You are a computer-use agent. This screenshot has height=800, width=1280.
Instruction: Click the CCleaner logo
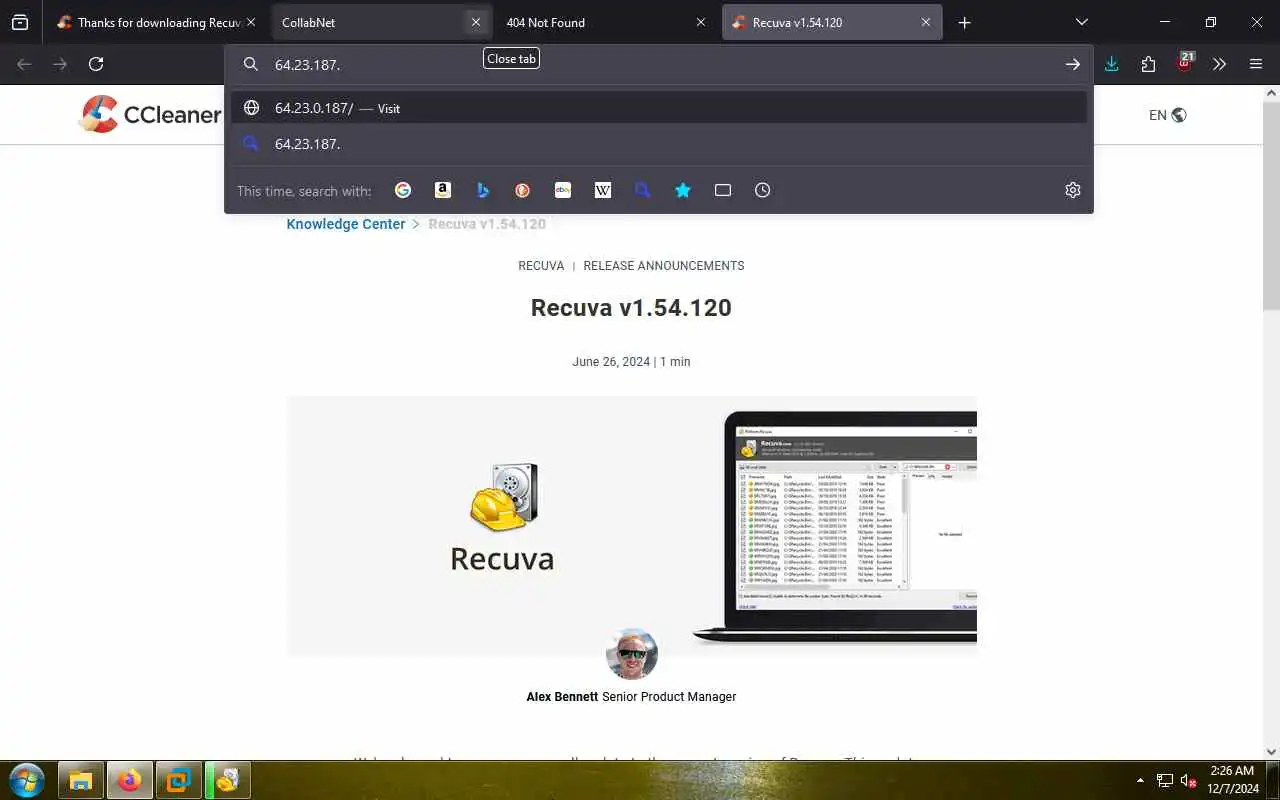click(150, 114)
